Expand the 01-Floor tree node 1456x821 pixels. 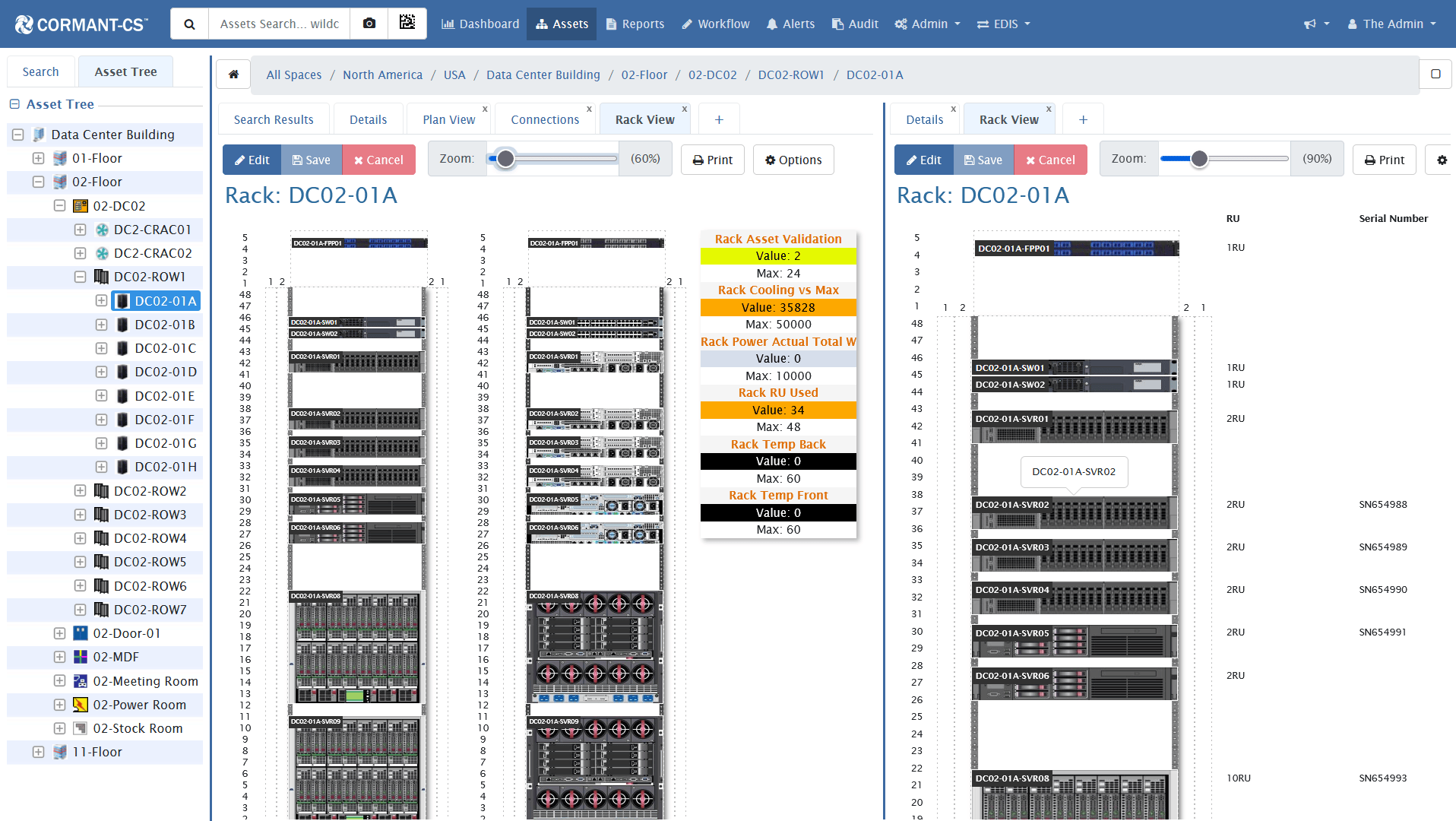38,158
